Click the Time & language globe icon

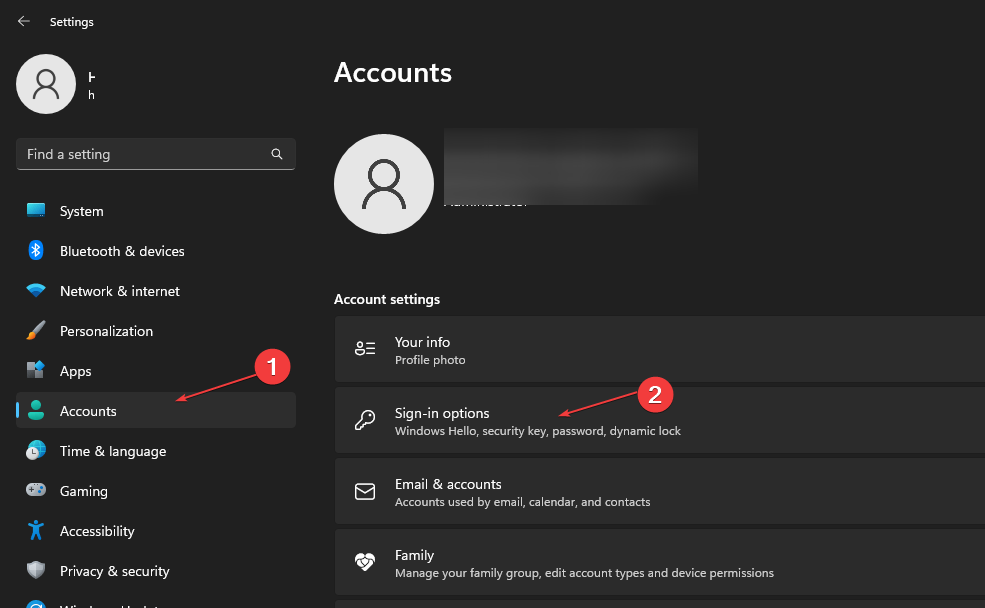click(x=36, y=450)
